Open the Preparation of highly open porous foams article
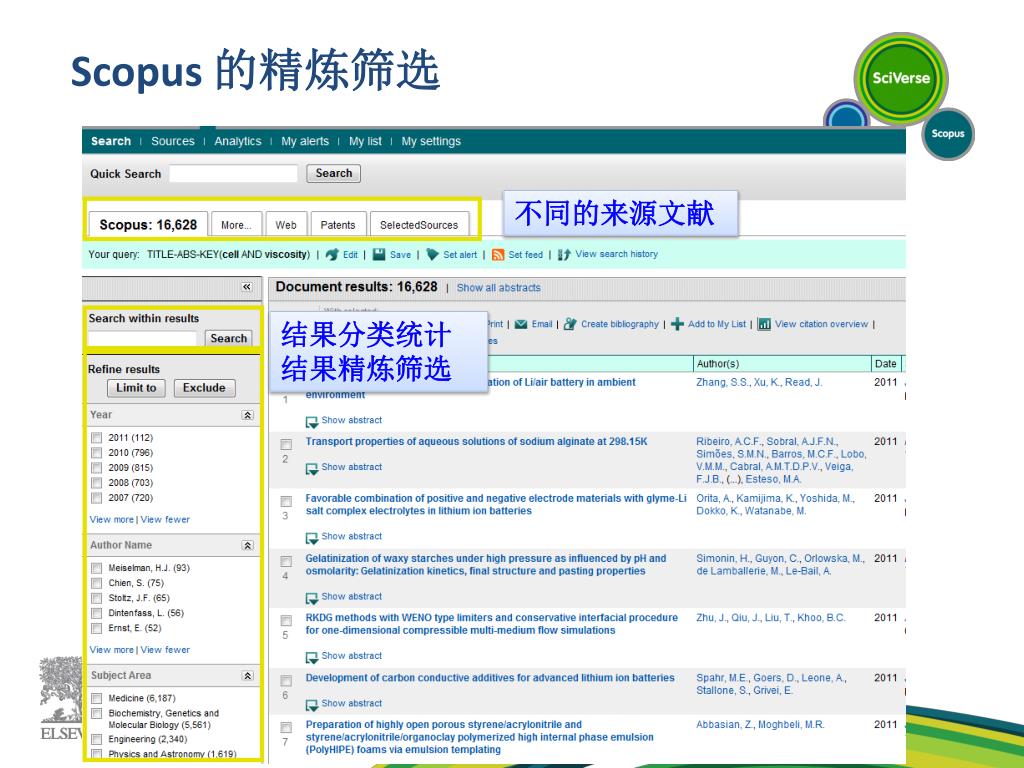 pyautogui.click(x=479, y=737)
